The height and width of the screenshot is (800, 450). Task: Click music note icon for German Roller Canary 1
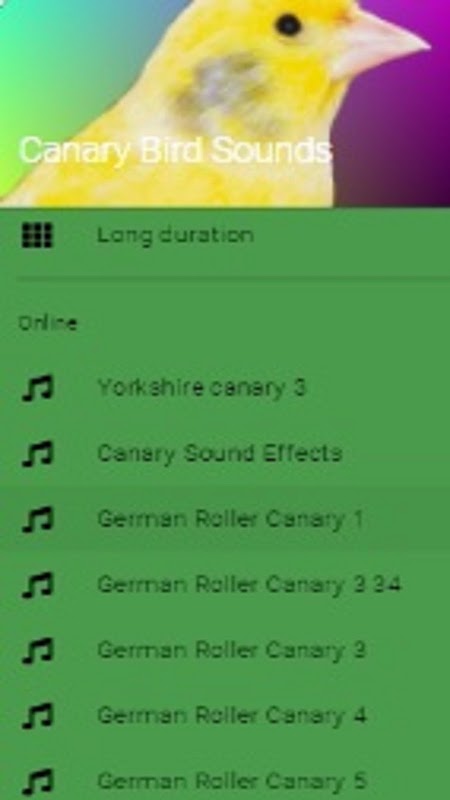(37, 519)
